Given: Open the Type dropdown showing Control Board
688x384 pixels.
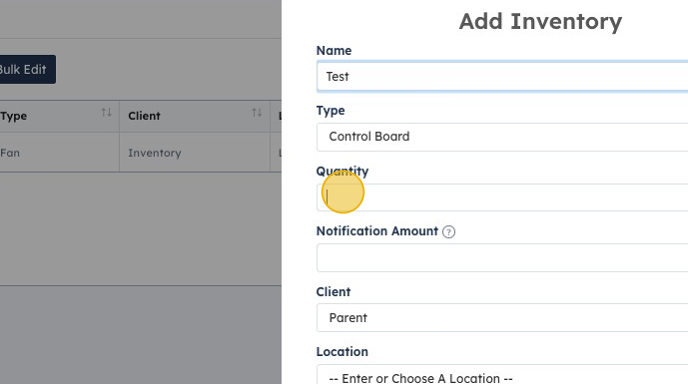Looking at the screenshot, I should 502,137.
